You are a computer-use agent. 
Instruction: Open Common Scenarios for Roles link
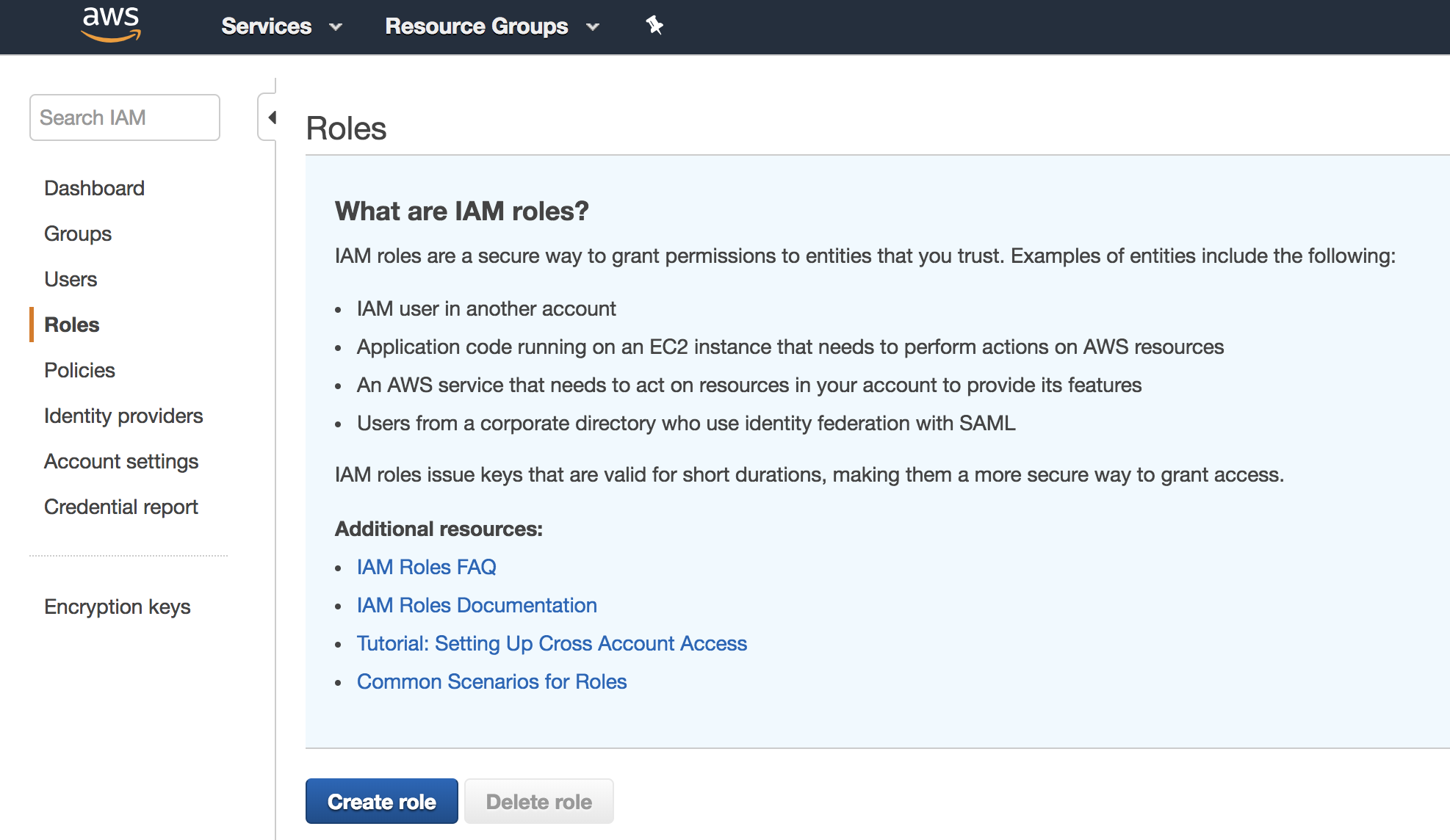click(x=491, y=681)
